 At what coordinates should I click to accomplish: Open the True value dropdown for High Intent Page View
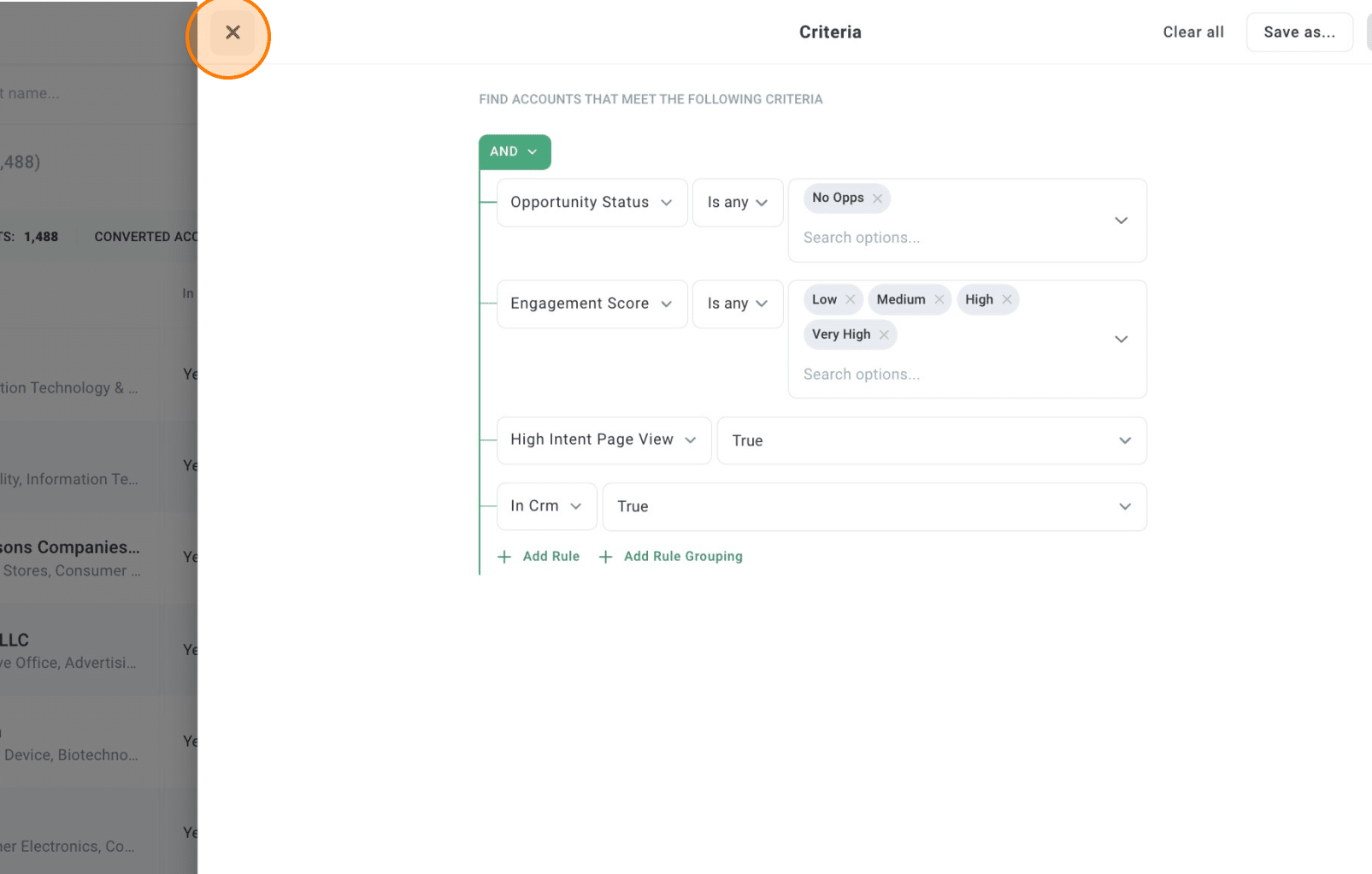pos(932,440)
